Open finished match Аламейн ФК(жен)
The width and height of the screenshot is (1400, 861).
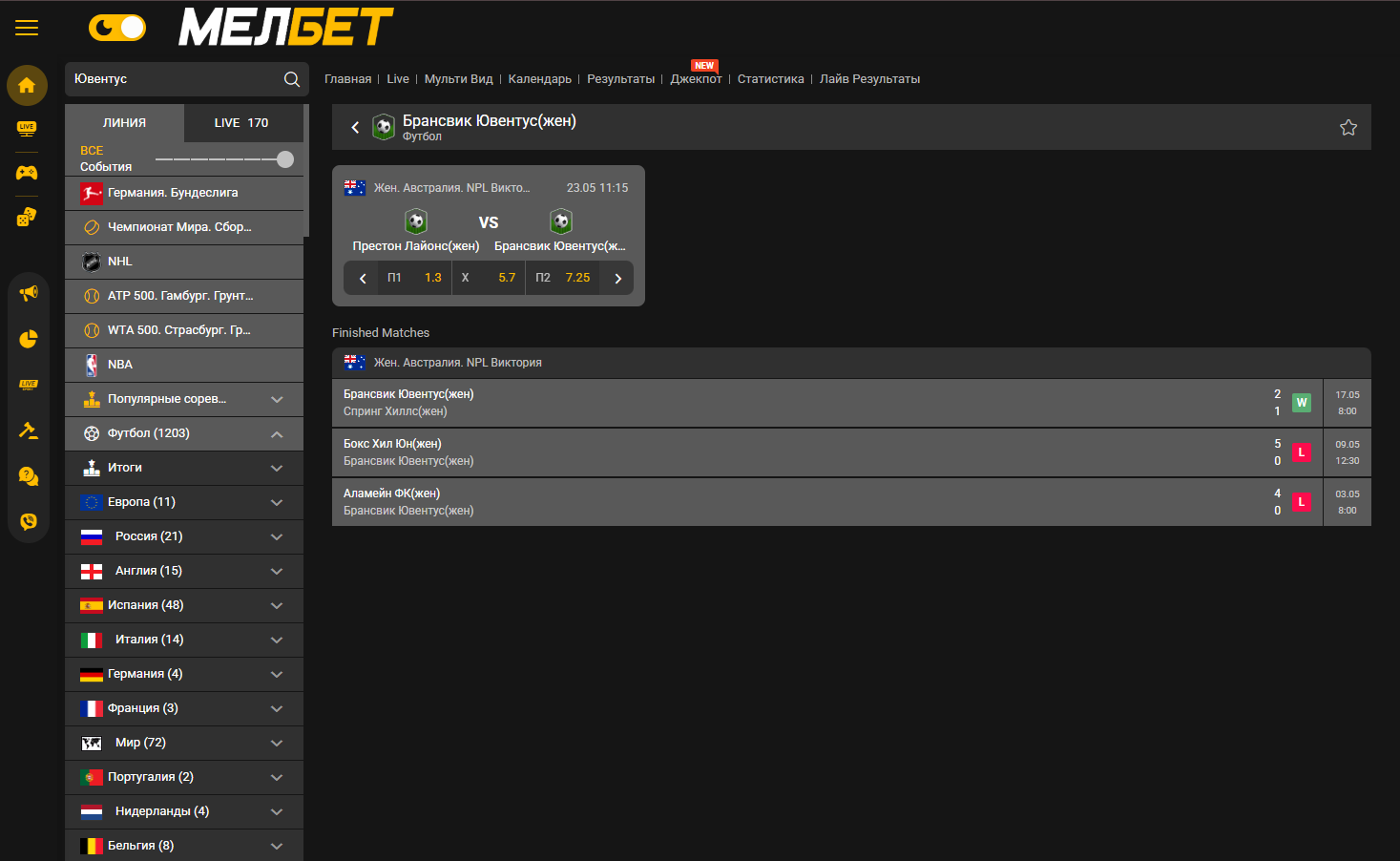pyautogui.click(x=851, y=502)
